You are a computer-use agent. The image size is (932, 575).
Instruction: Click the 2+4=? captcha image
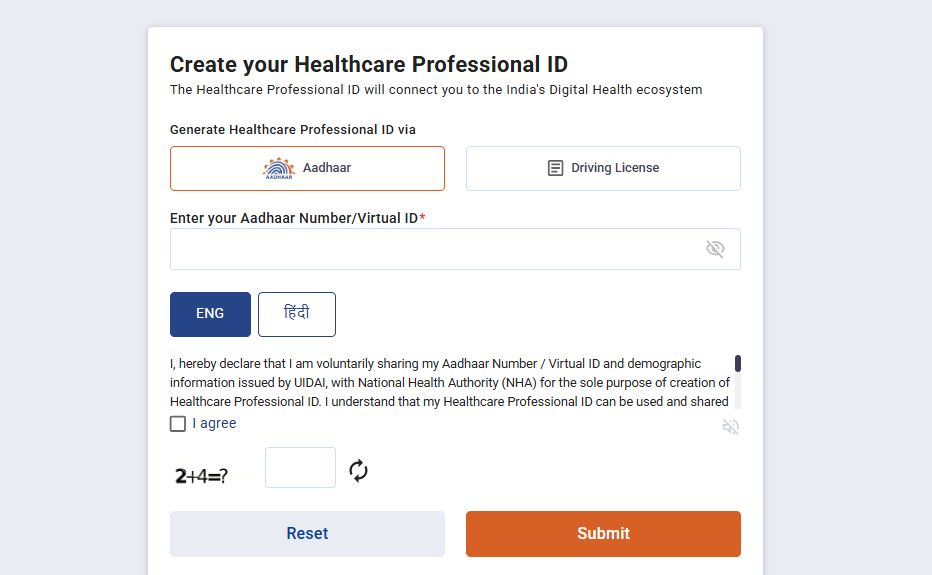click(x=201, y=476)
